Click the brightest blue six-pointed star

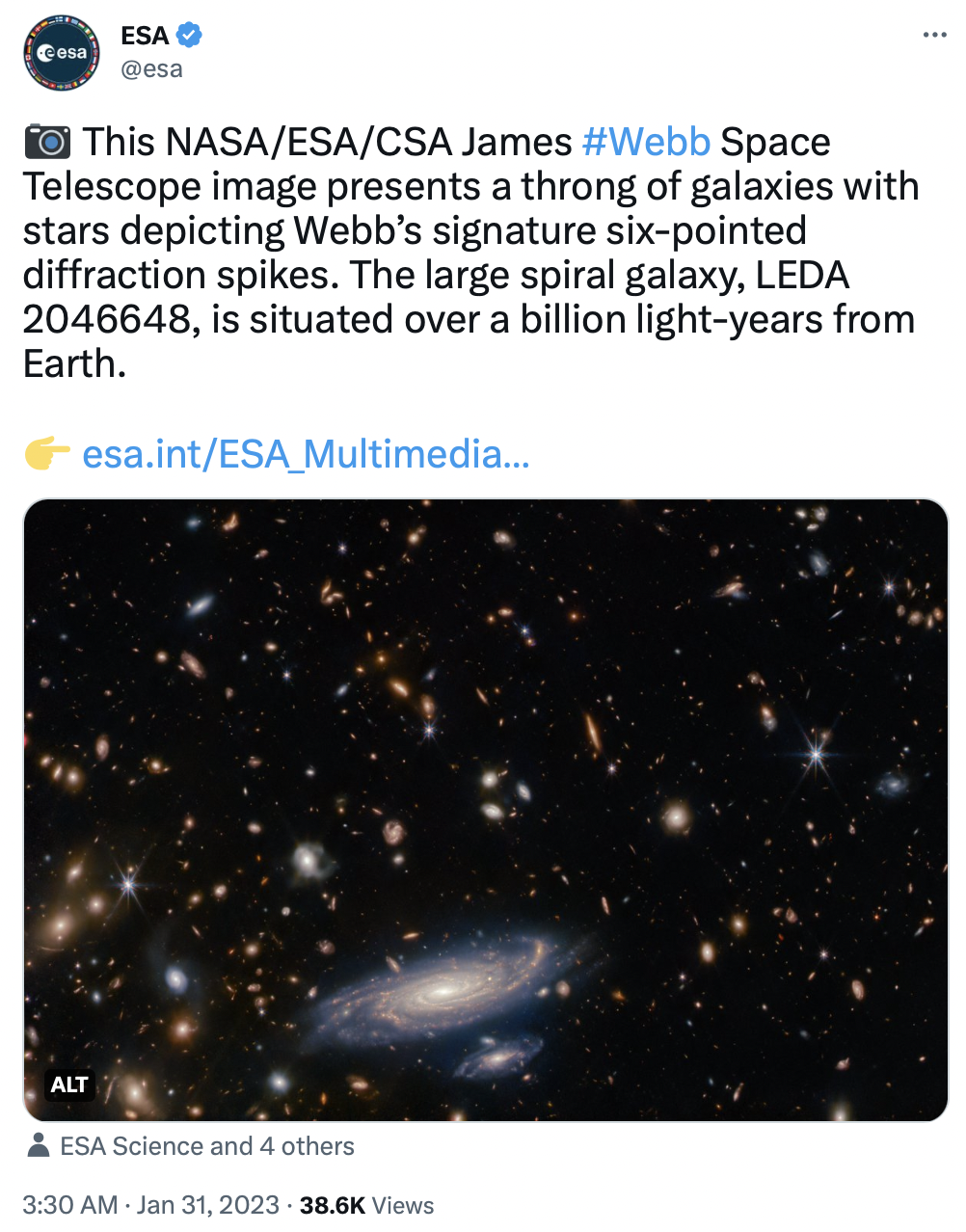pos(817,754)
